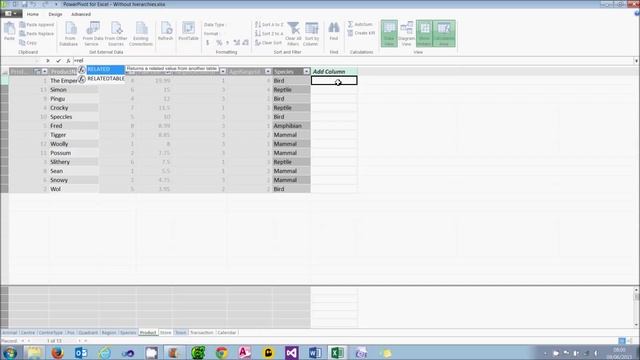The width and height of the screenshot is (640, 360).
Task: Click the Windows Start button
Action: click(x=10, y=352)
